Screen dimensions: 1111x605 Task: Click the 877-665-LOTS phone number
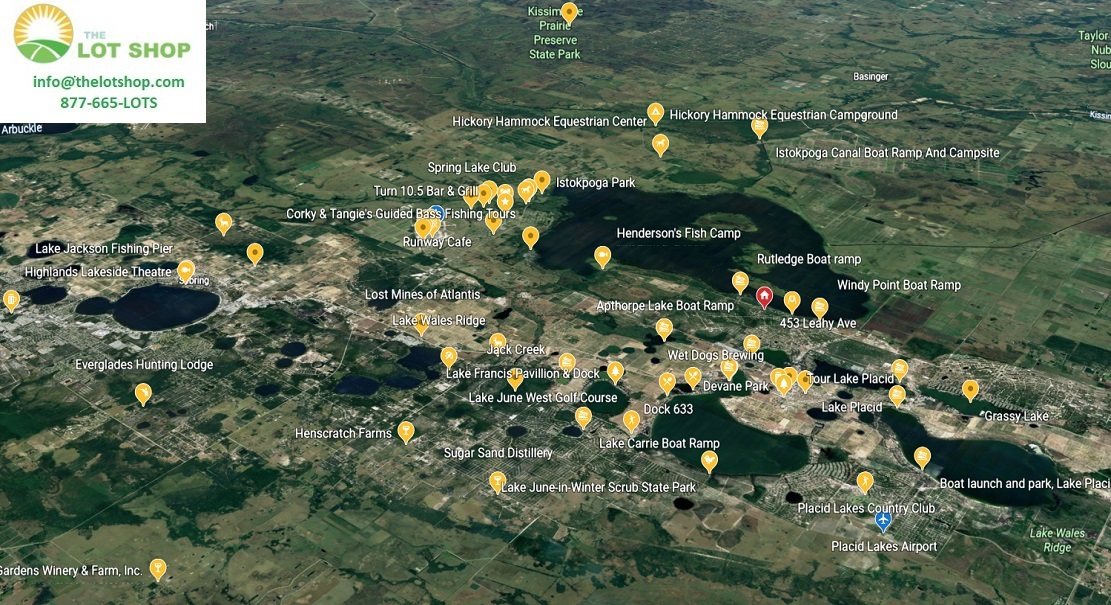point(108,103)
